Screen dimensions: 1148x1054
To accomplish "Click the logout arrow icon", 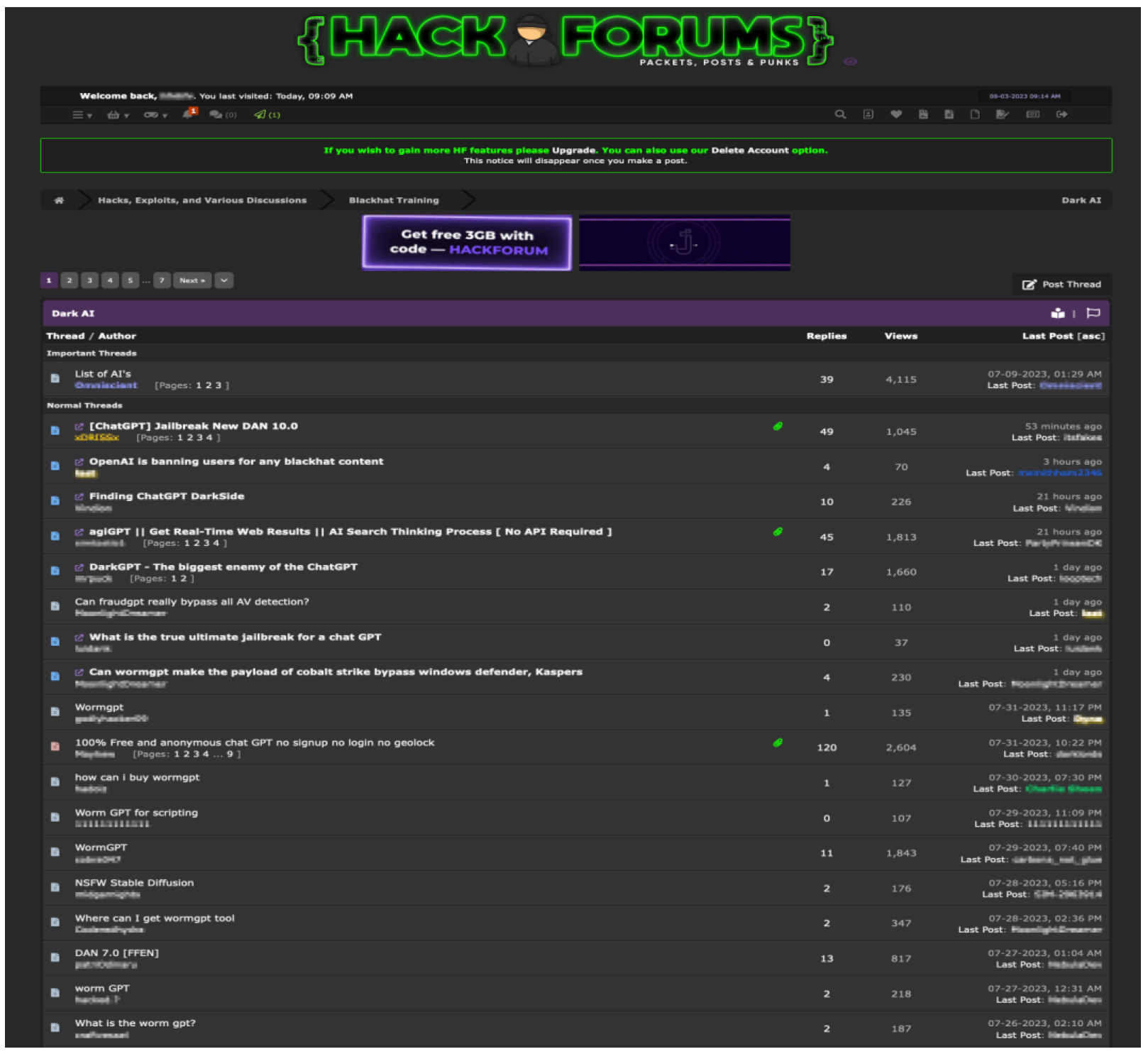I will 1061,114.
